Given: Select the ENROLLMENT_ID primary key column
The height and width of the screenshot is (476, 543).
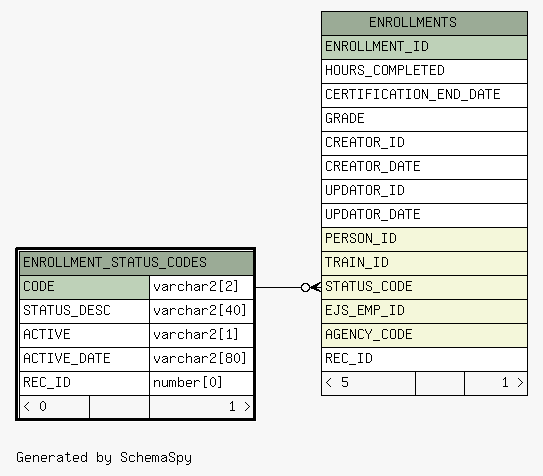Looking at the screenshot, I should tap(424, 47).
